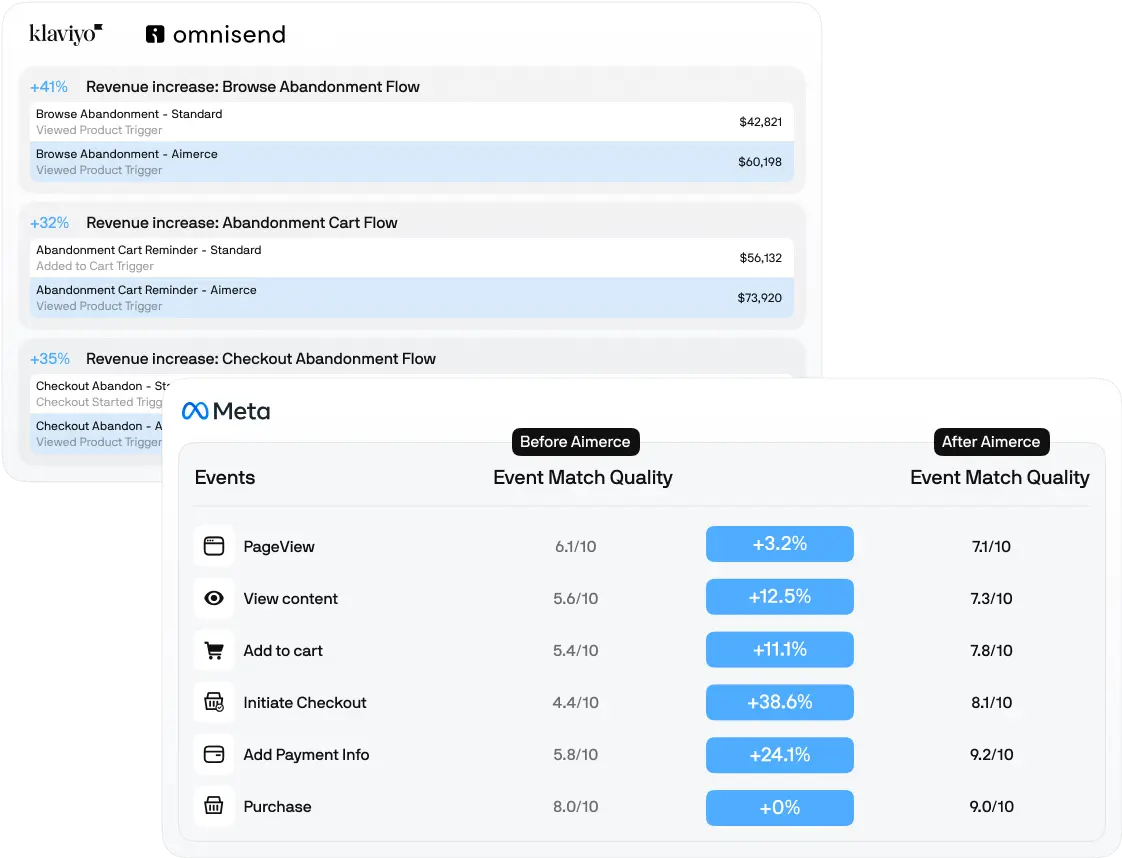Click the Event Match Quality header under Before Aimerce
Viewport: 1122px width, 858px height.
582,477
